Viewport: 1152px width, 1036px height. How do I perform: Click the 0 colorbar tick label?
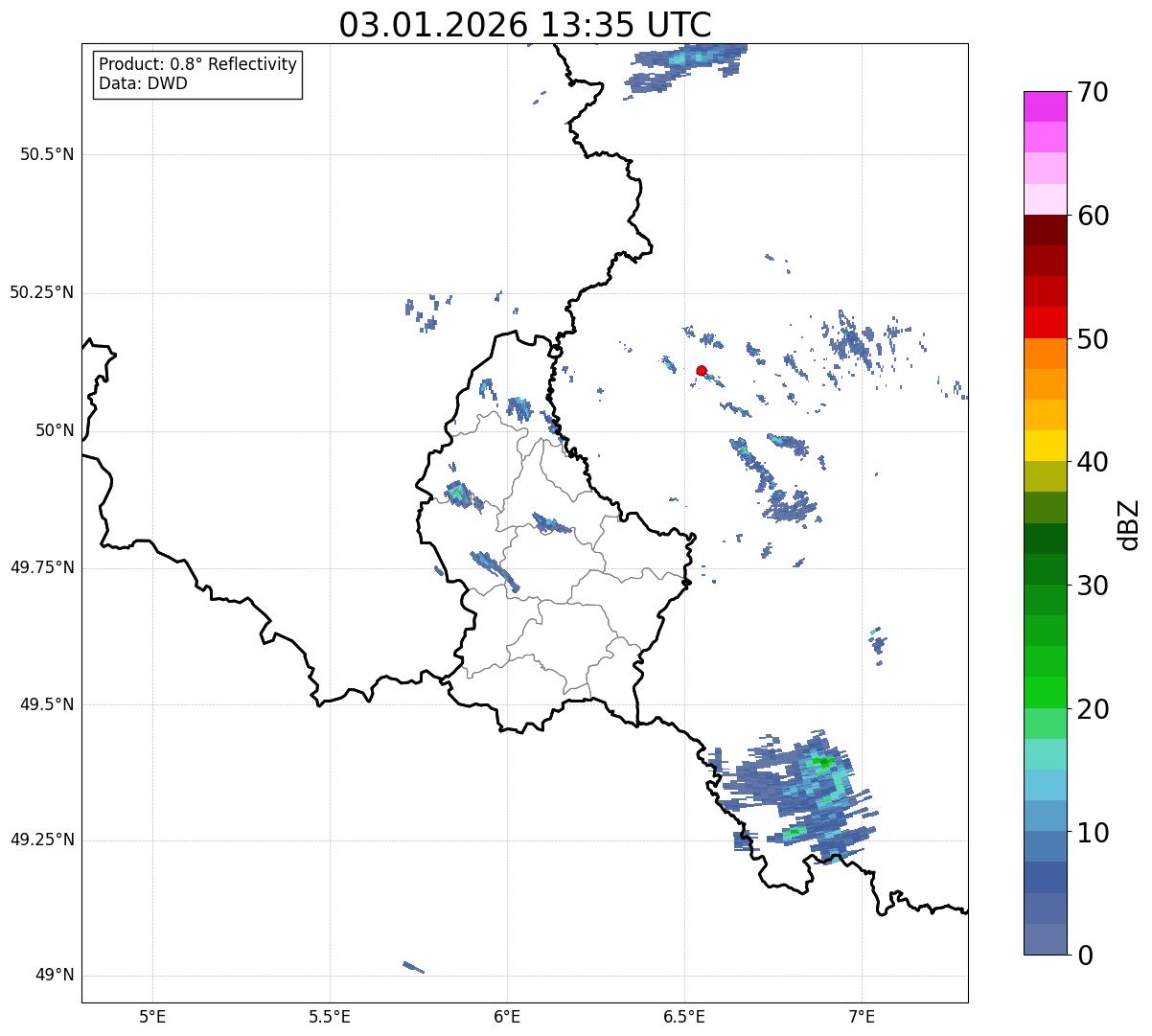1085,955
